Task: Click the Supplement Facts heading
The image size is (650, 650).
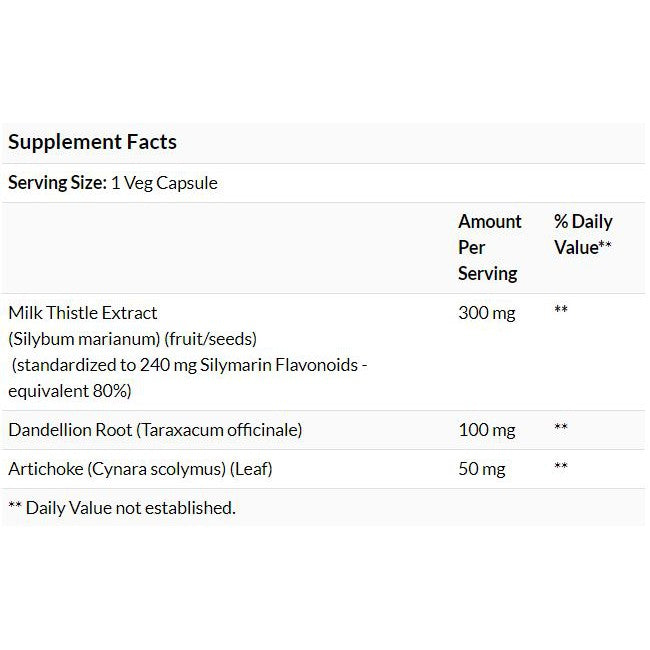Action: point(92,142)
